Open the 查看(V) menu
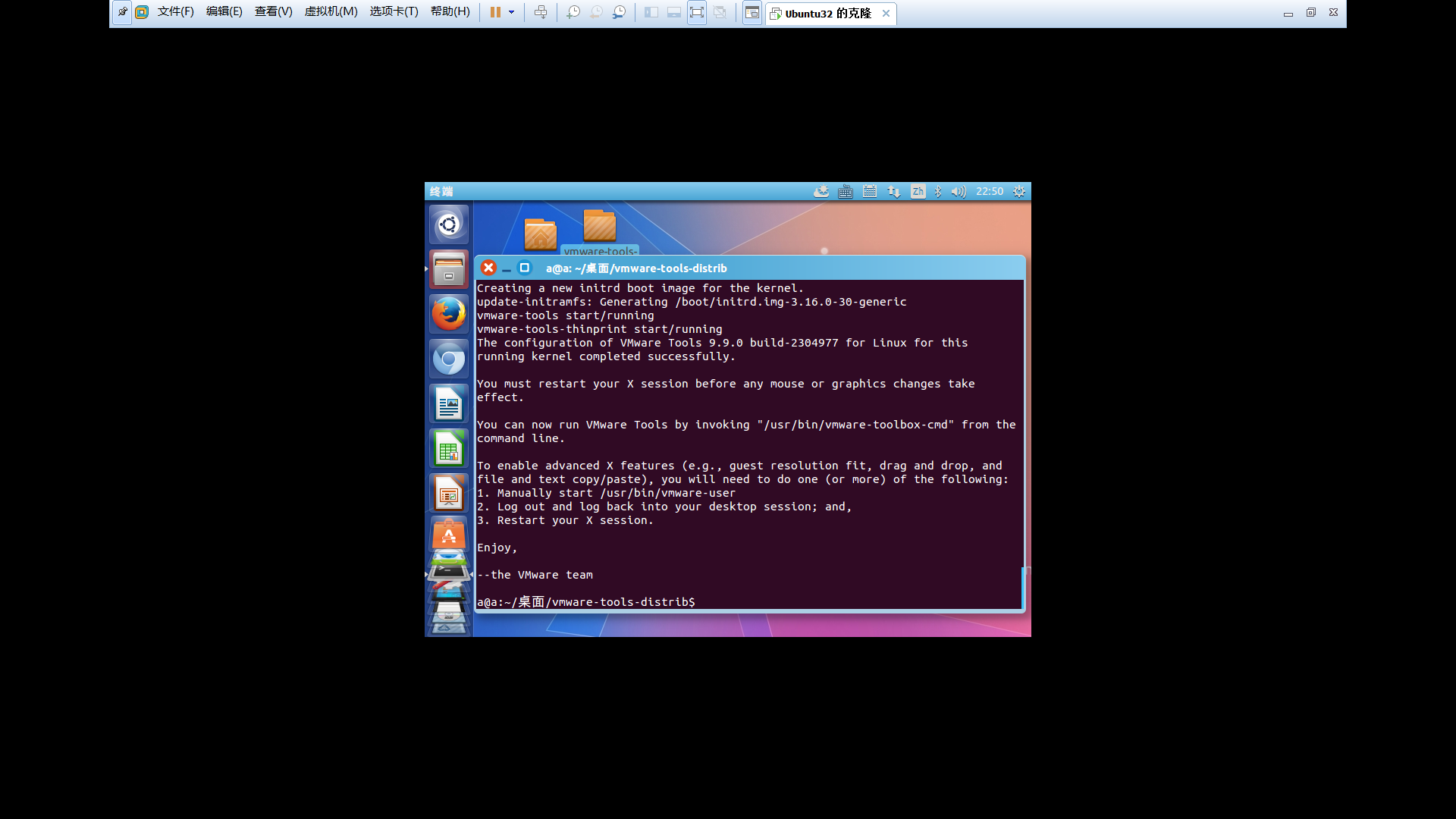 click(x=273, y=12)
